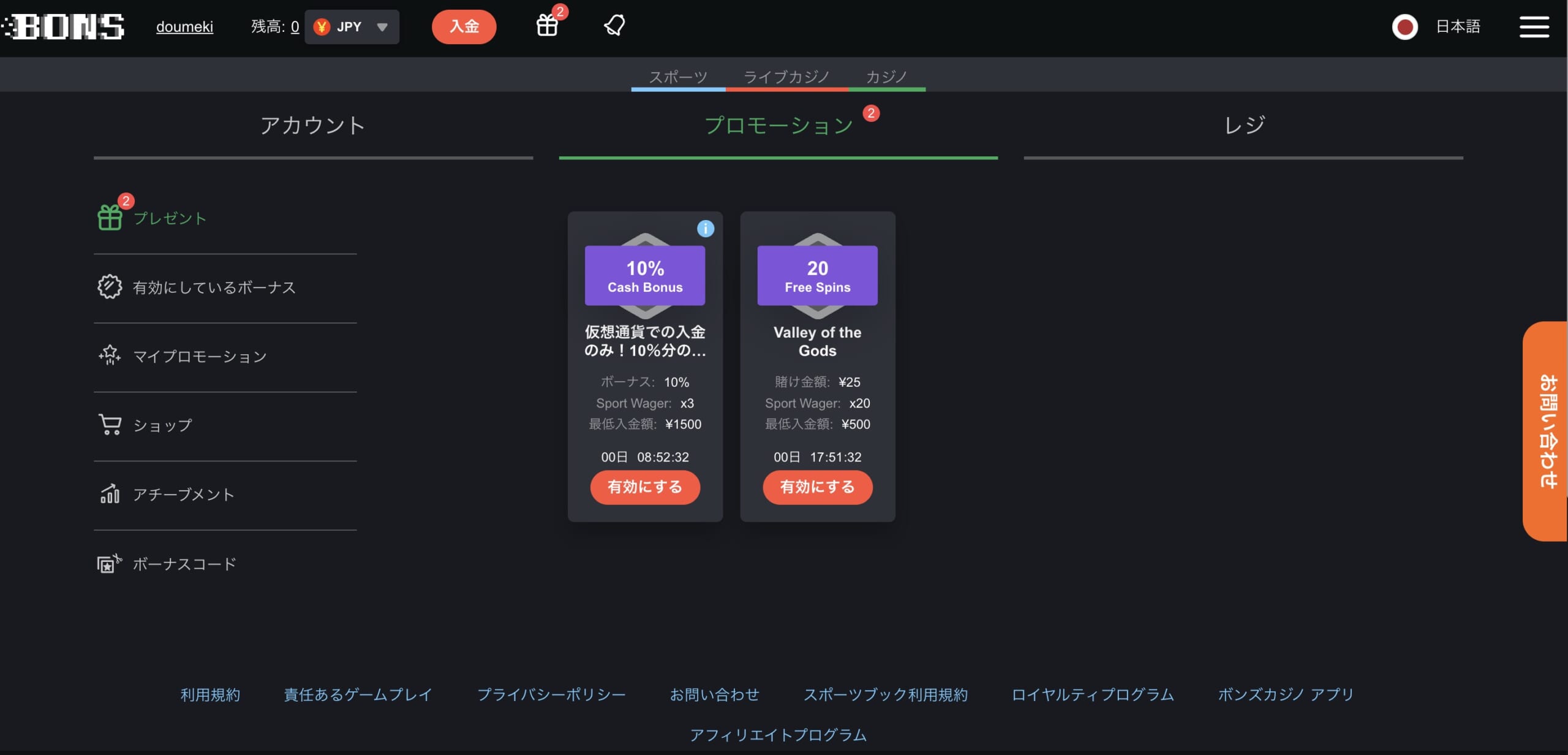Toggle the 有効にしているボーナス section
Screen dimensions: 1568x755
(214, 288)
